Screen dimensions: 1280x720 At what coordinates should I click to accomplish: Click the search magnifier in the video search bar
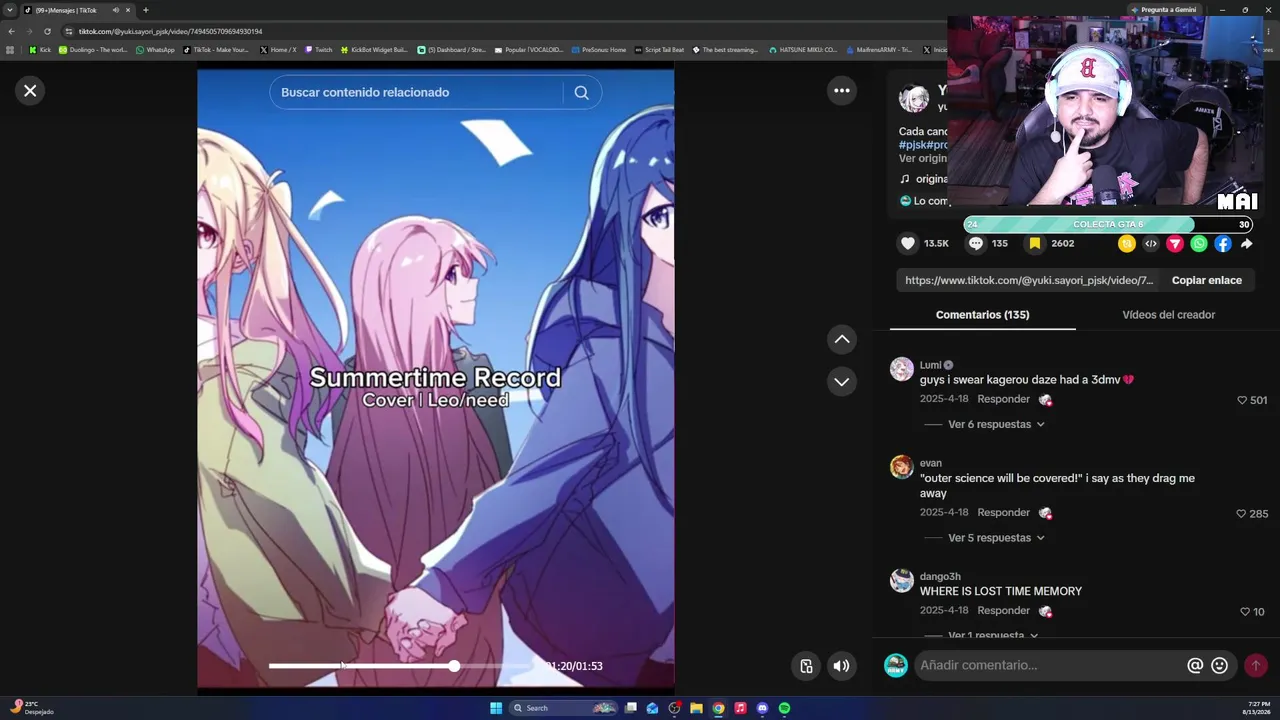(x=581, y=93)
